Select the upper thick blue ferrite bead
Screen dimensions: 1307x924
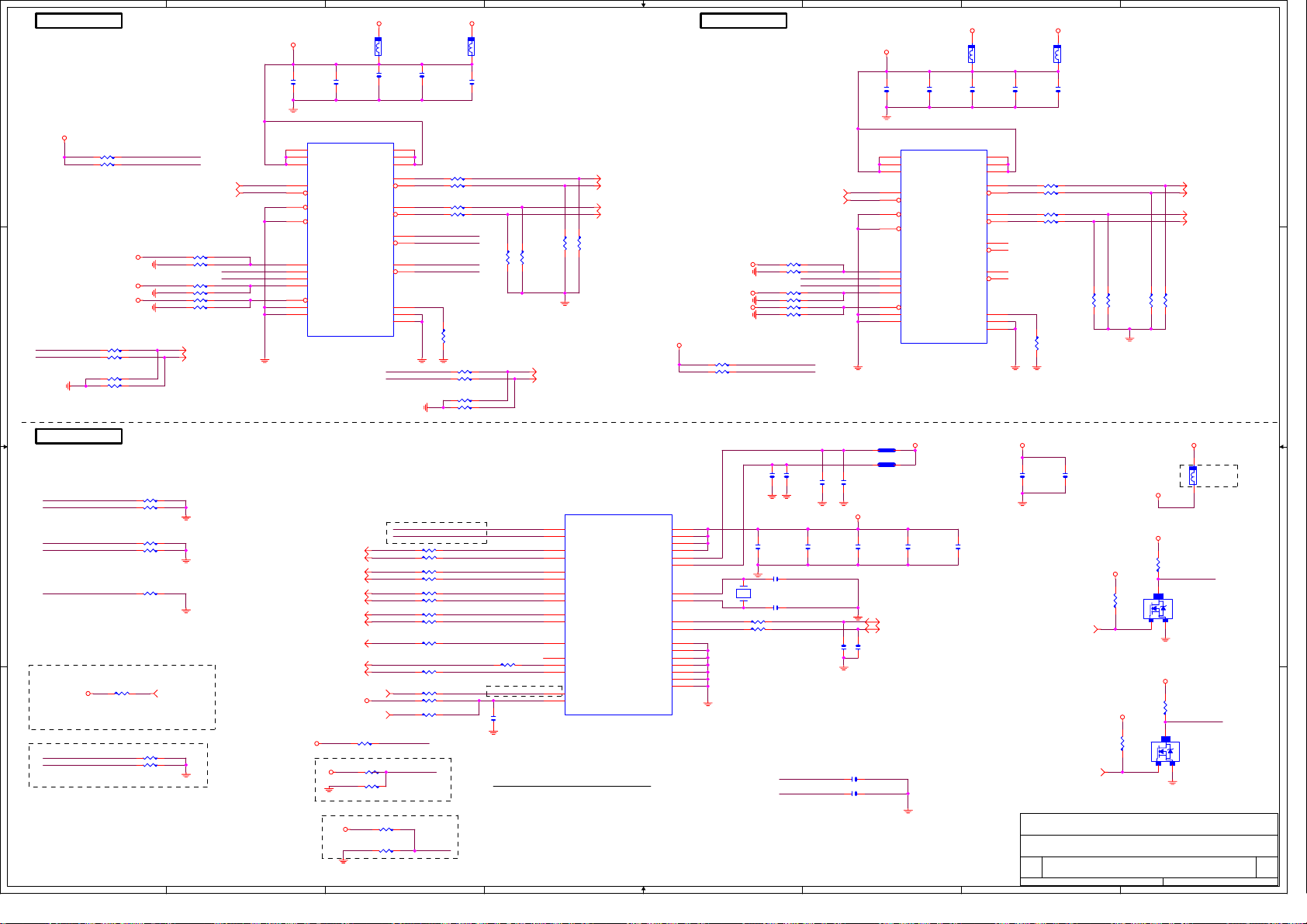887,450
